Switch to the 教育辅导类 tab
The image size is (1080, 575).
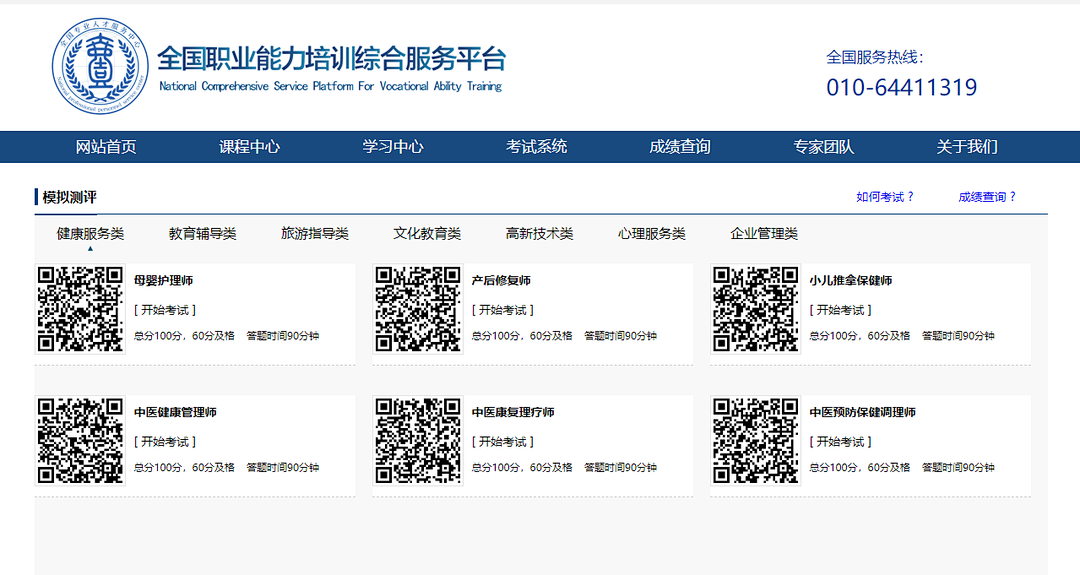(x=202, y=233)
